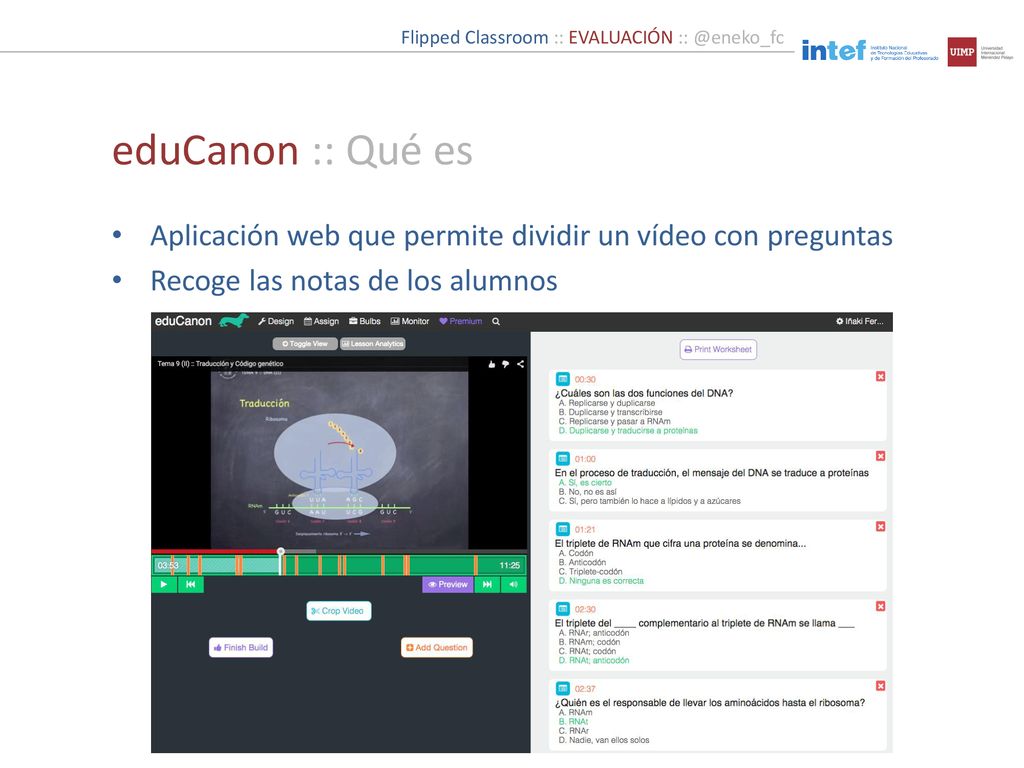The height and width of the screenshot is (768, 1024).
Task: Click the Add Question button
Action: [x=437, y=647]
